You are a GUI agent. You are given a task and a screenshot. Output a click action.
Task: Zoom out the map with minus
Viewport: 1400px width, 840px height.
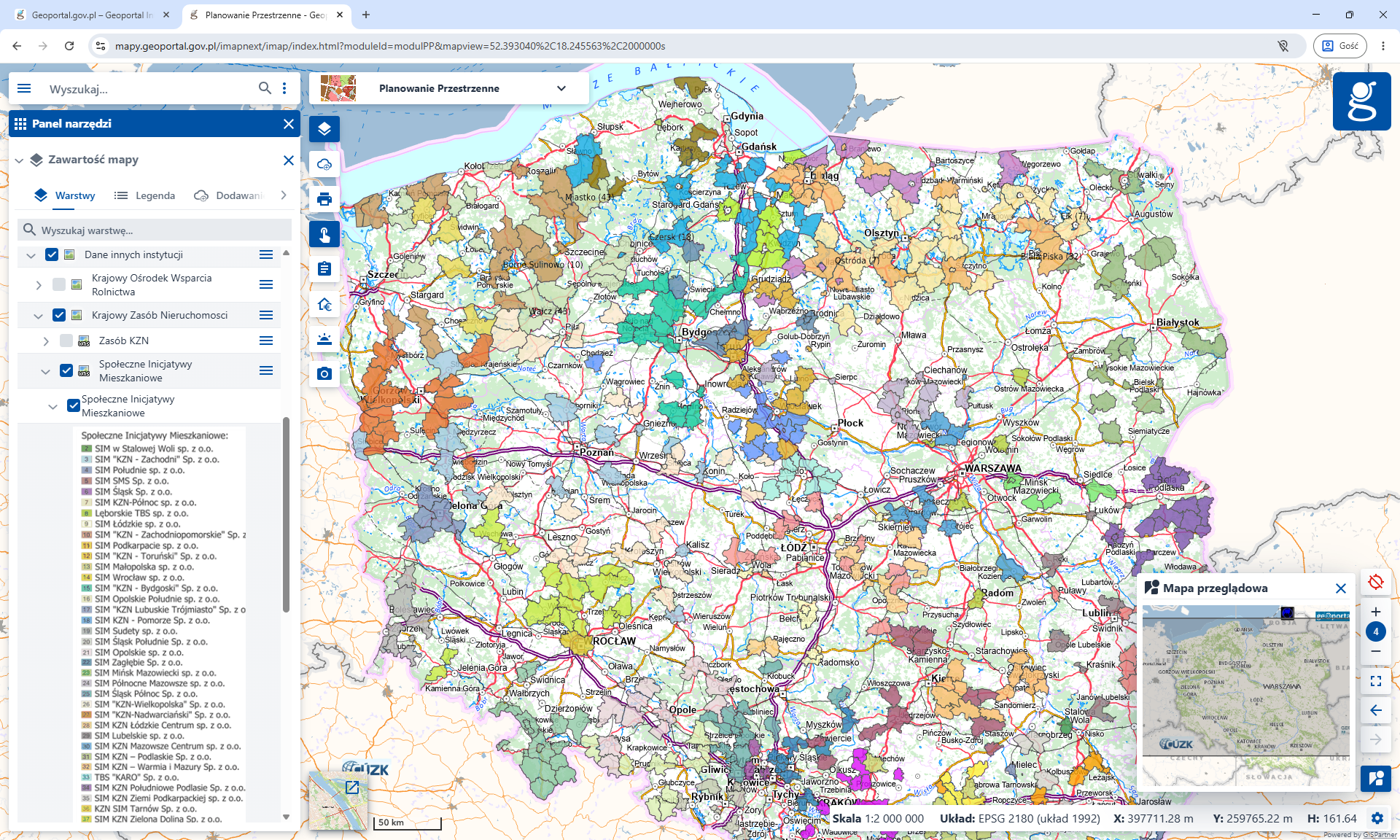tap(1376, 651)
